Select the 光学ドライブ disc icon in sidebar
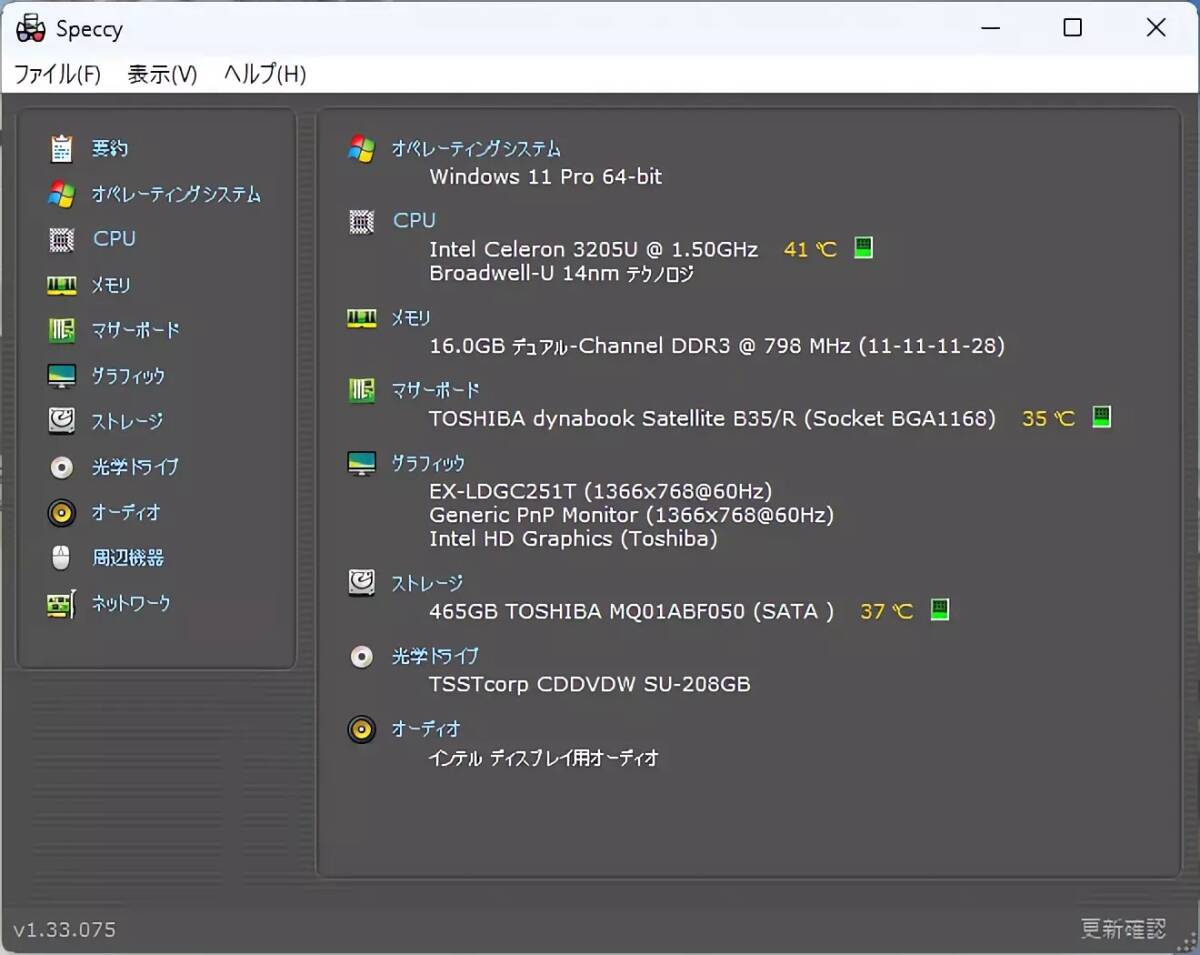This screenshot has height=955, width=1200. 62,467
